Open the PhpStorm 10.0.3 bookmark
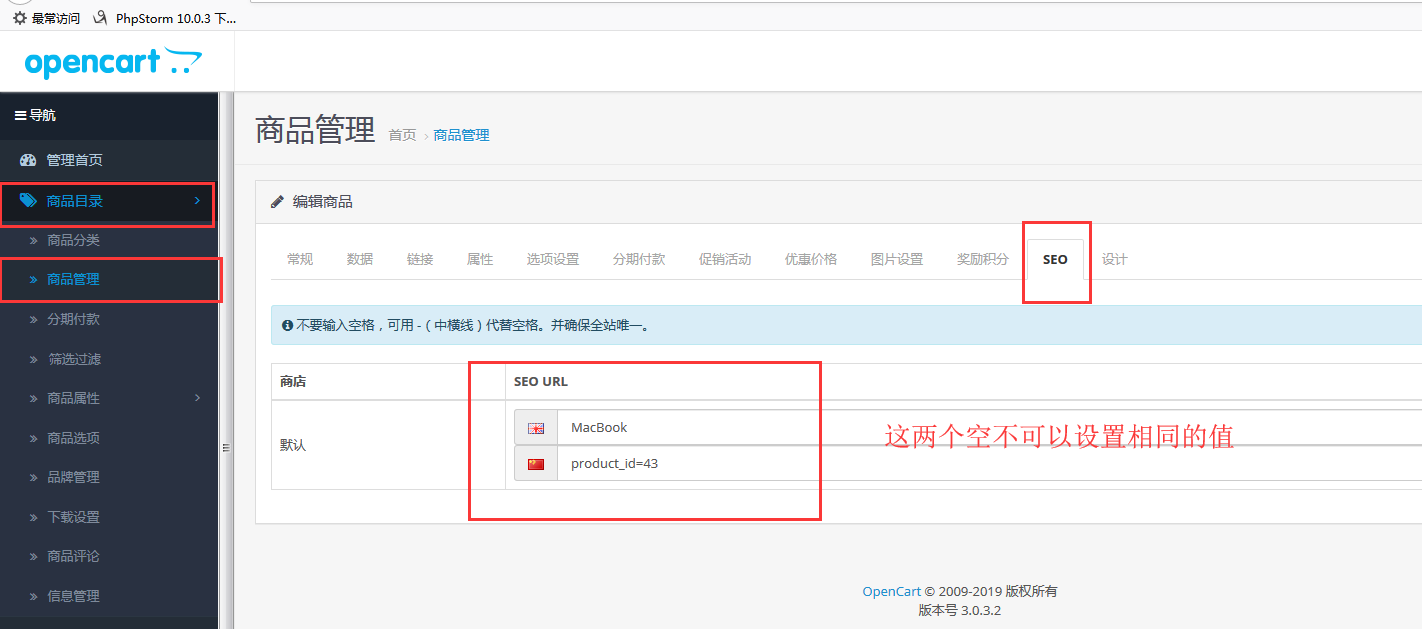The image size is (1422, 629). [165, 18]
